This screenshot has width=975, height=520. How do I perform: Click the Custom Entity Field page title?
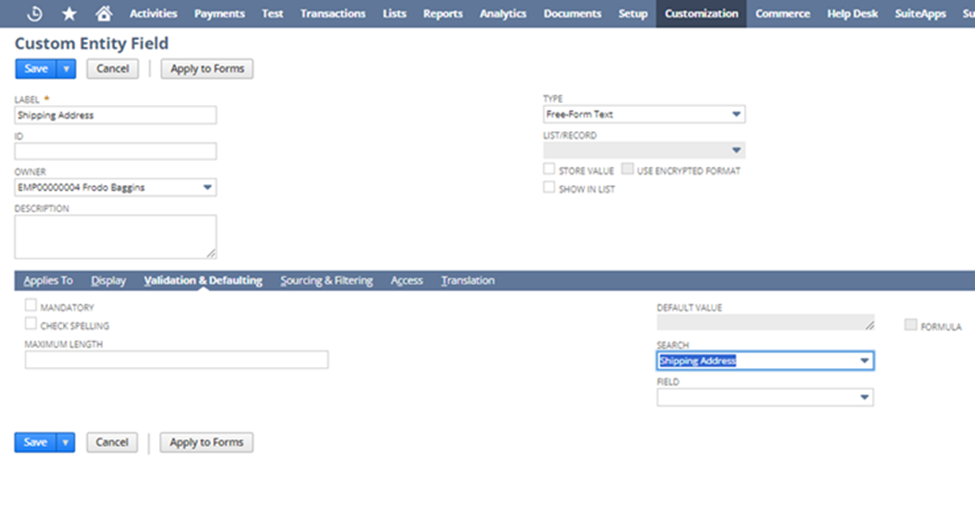pyautogui.click(x=91, y=44)
